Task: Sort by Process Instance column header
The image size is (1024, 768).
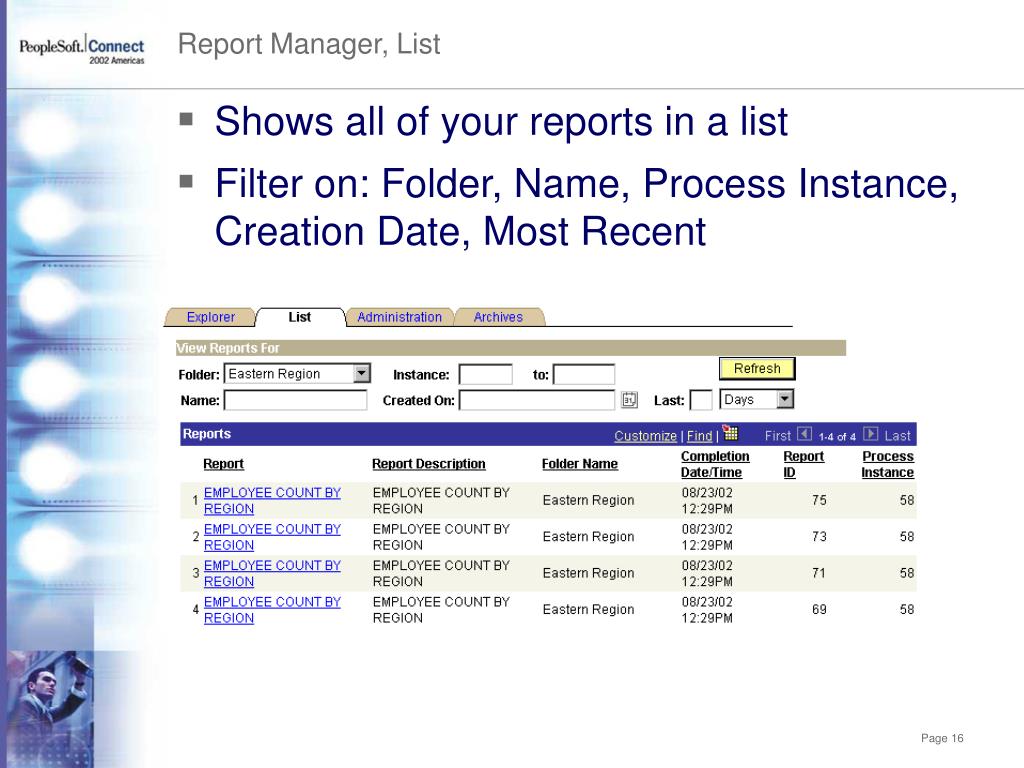Action: 888,464
